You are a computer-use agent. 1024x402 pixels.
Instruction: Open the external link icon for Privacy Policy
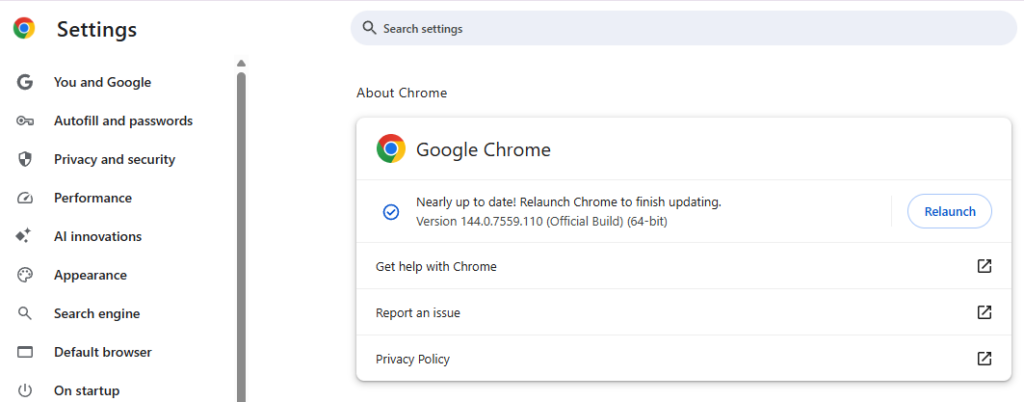tap(984, 359)
